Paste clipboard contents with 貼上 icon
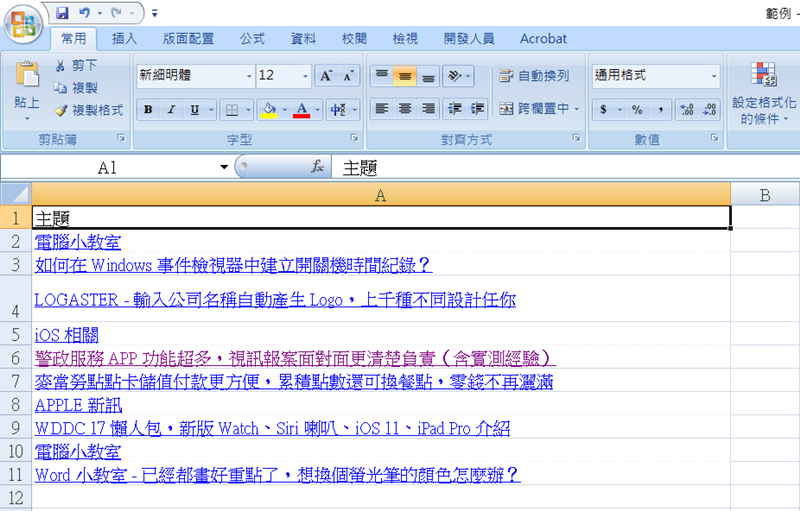 tap(27, 74)
